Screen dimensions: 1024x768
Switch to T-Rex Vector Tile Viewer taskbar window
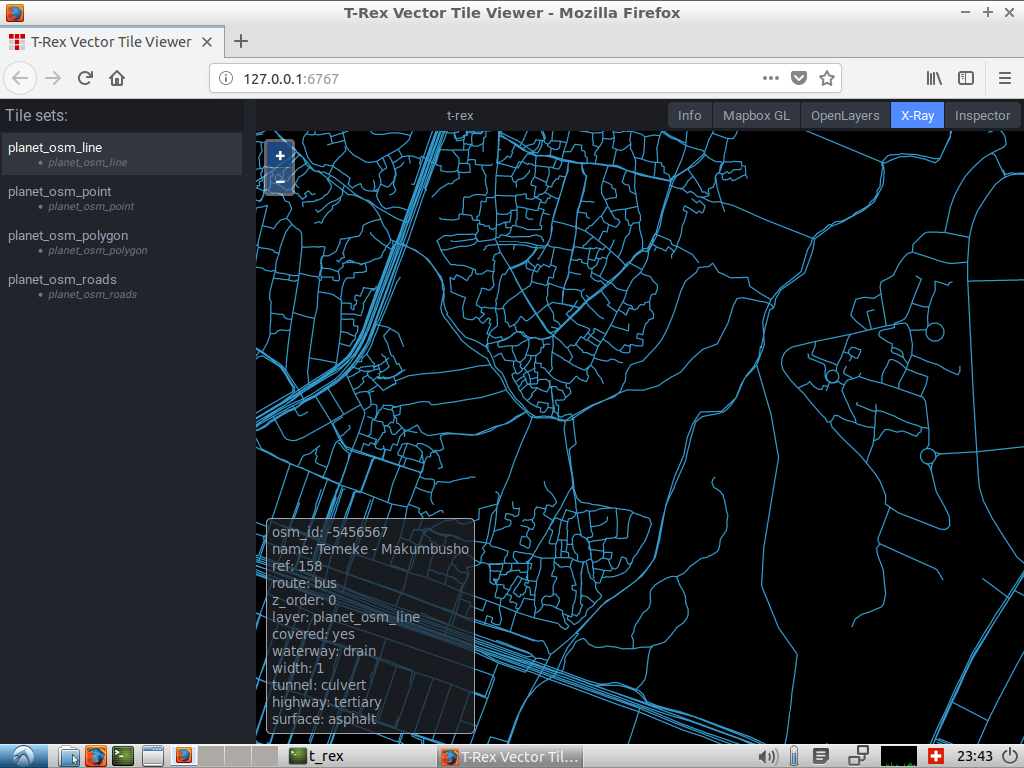click(509, 756)
